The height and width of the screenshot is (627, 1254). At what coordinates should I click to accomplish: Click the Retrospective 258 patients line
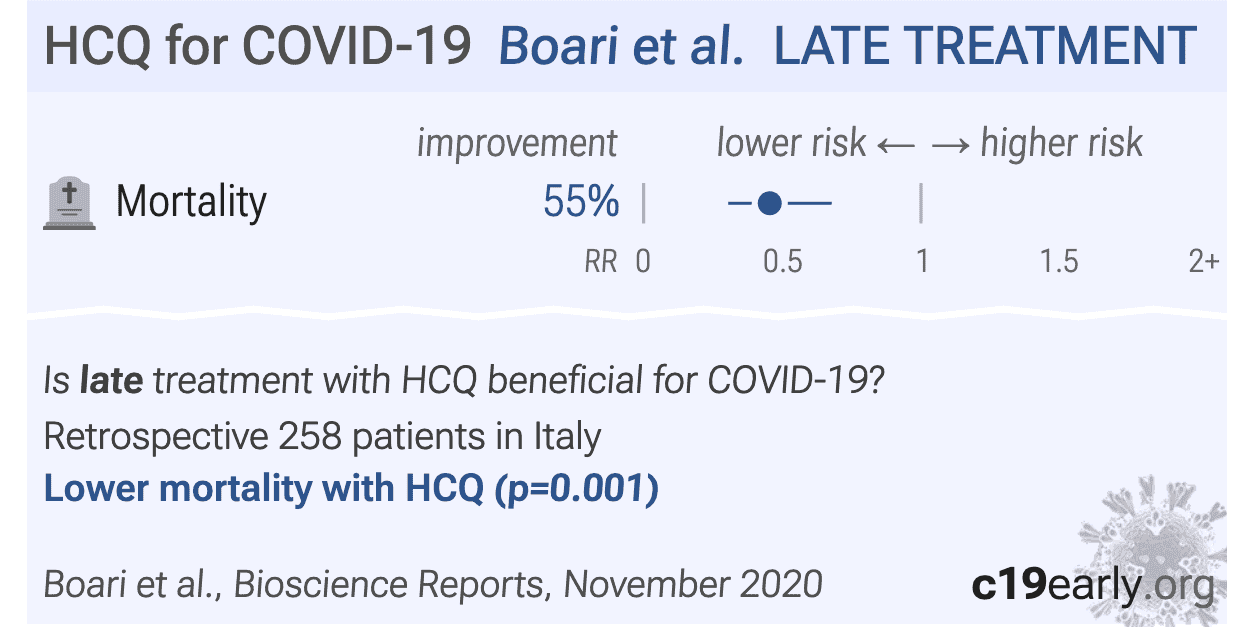(323, 437)
